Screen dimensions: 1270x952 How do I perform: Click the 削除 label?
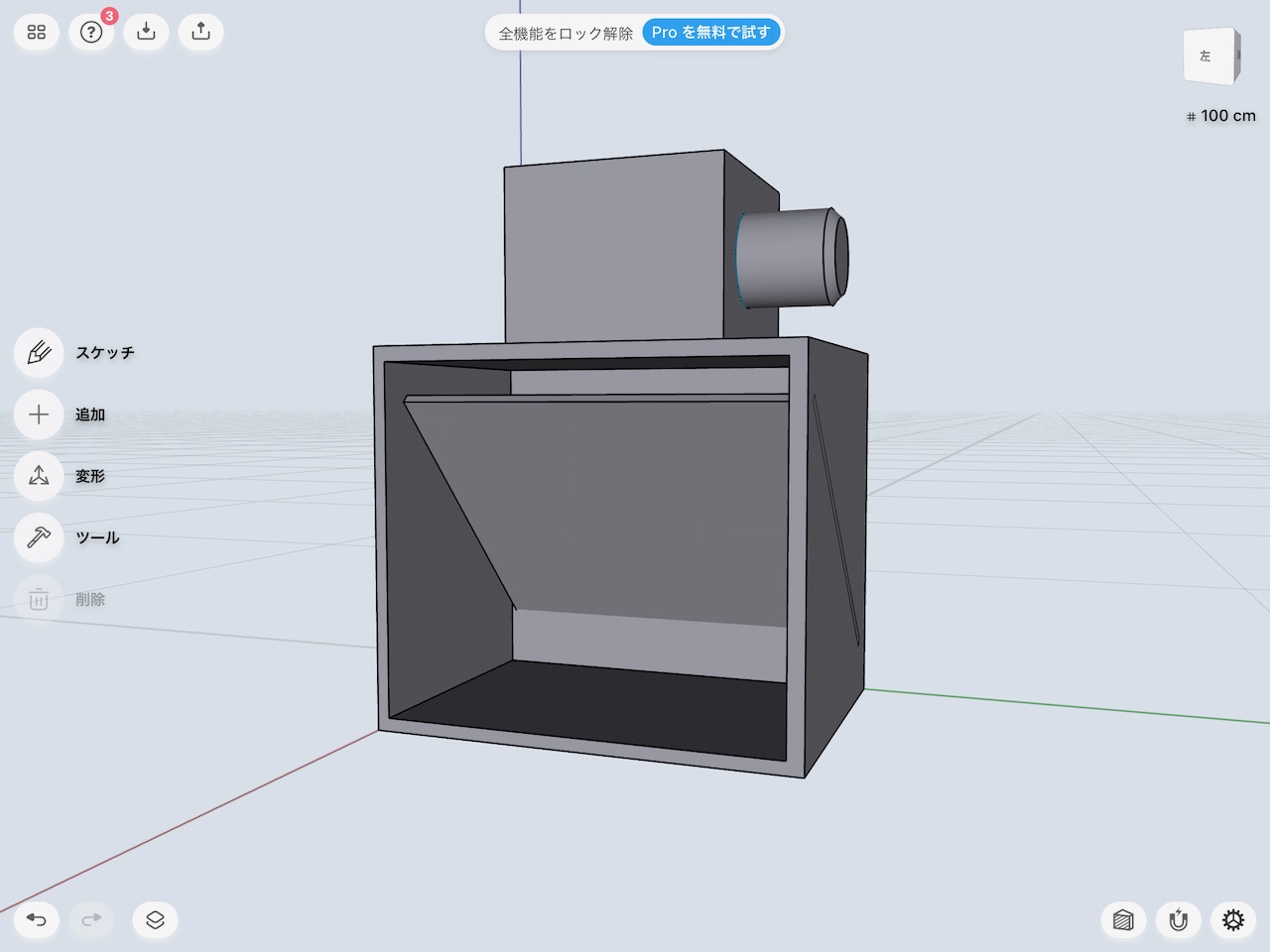pyautogui.click(x=90, y=599)
